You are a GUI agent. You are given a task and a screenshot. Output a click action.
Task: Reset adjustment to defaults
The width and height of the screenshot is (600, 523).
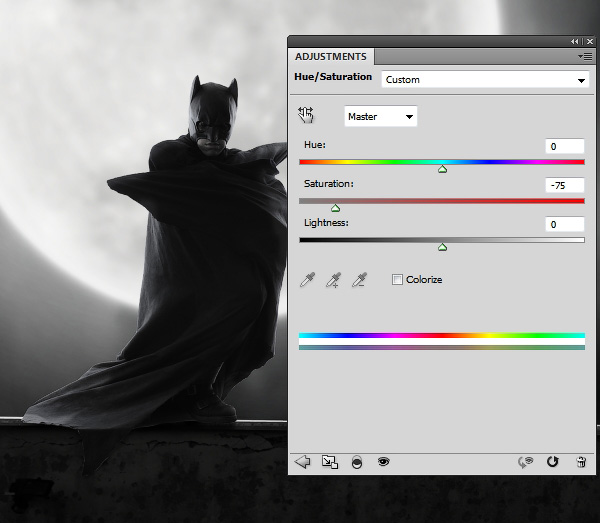(553, 462)
